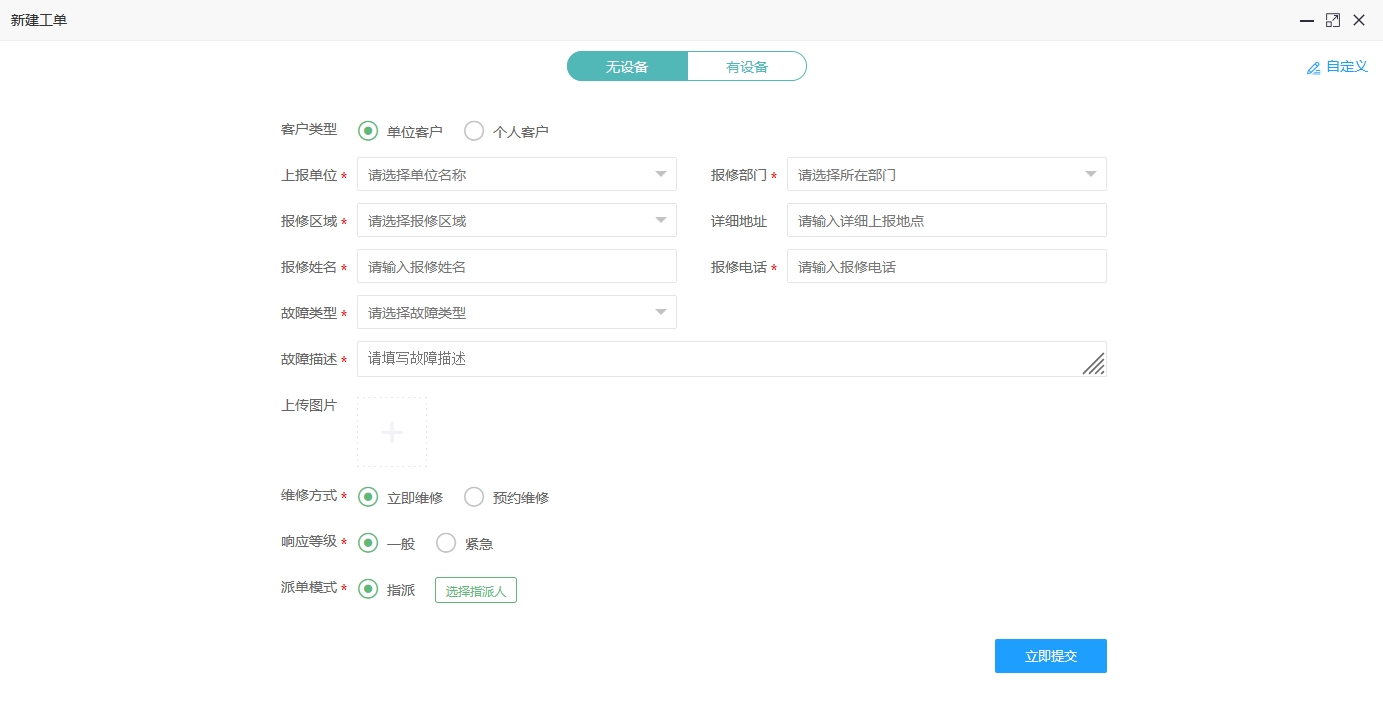Choose 预约维修 repair method
1383x726 pixels.
point(474,497)
